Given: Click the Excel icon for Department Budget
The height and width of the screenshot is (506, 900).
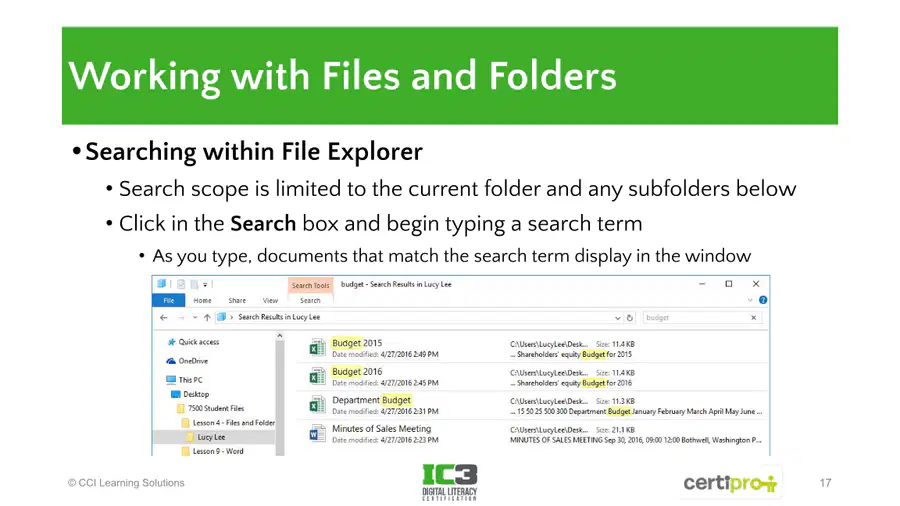Looking at the screenshot, I should click(x=317, y=405).
